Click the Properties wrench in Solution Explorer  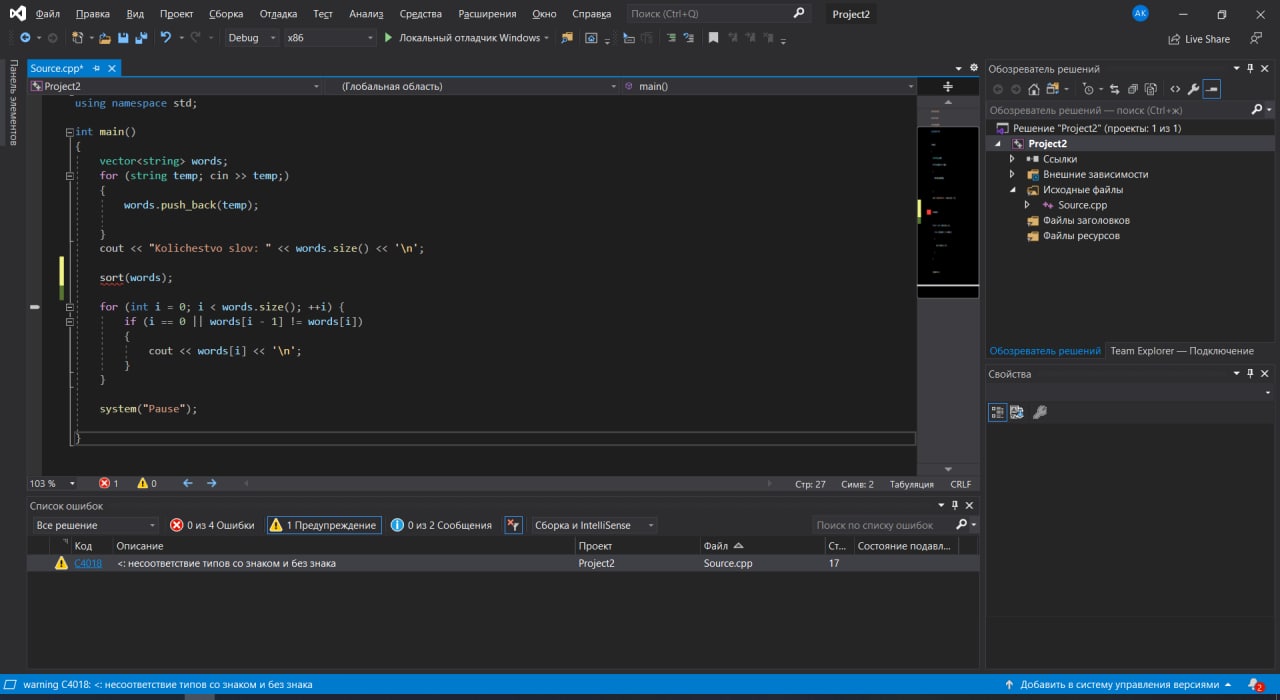(x=1193, y=89)
